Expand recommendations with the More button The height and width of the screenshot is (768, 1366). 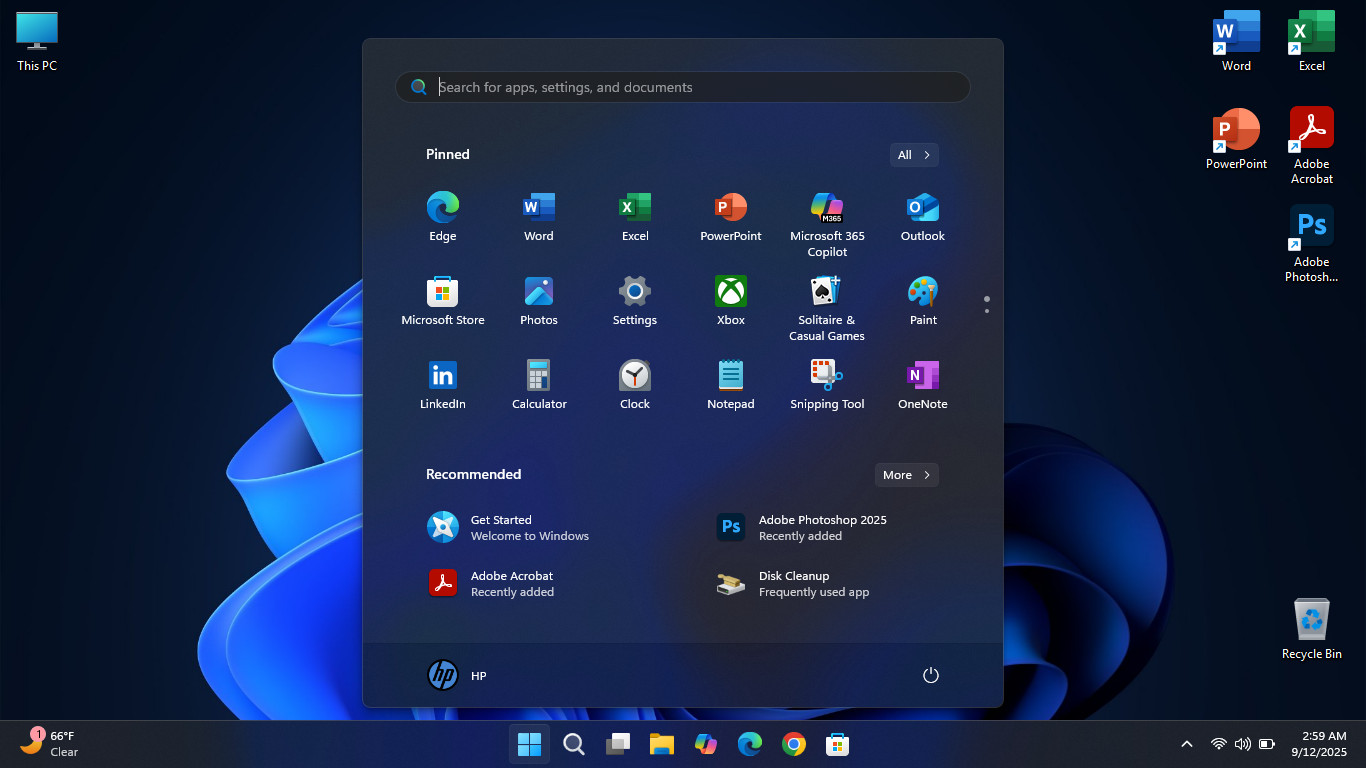tap(907, 475)
